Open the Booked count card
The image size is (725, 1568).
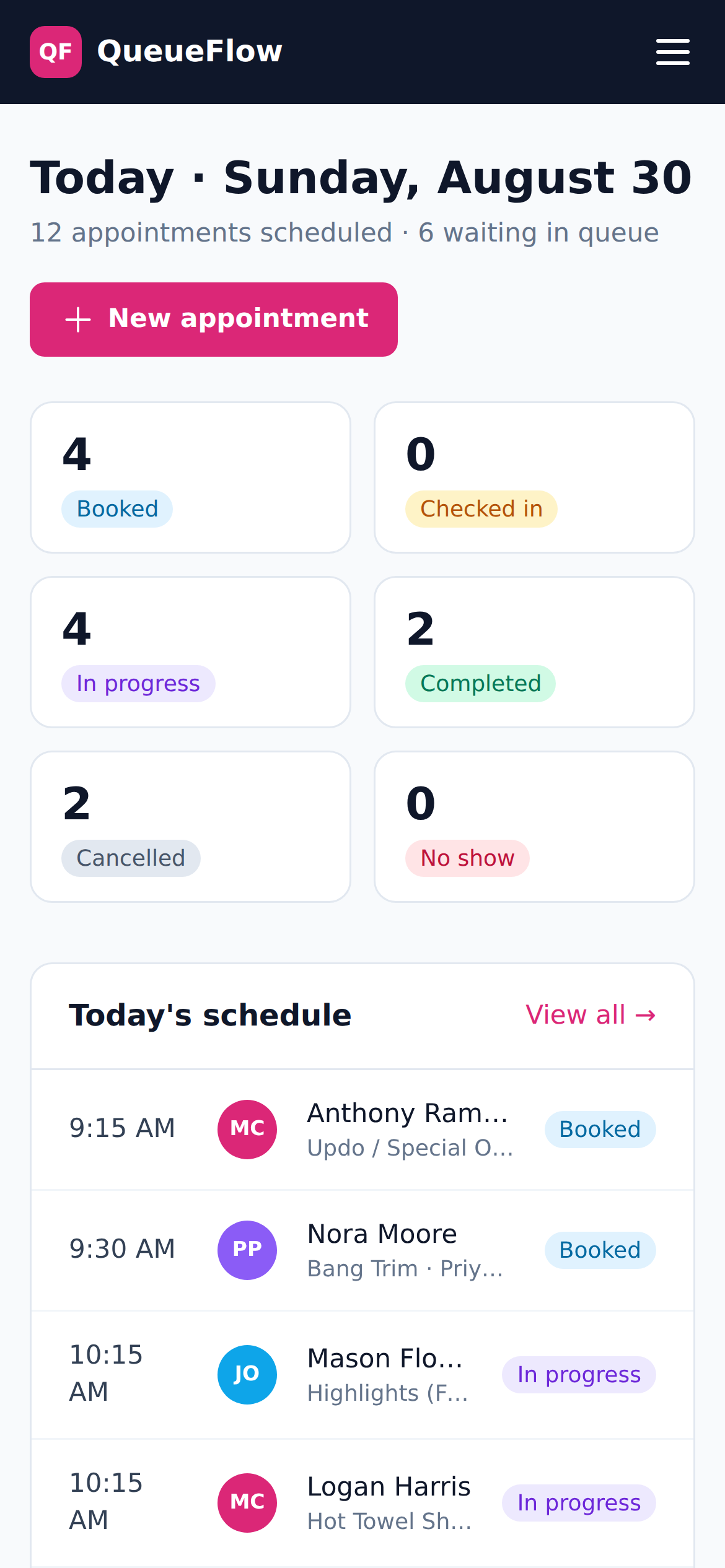(191, 477)
